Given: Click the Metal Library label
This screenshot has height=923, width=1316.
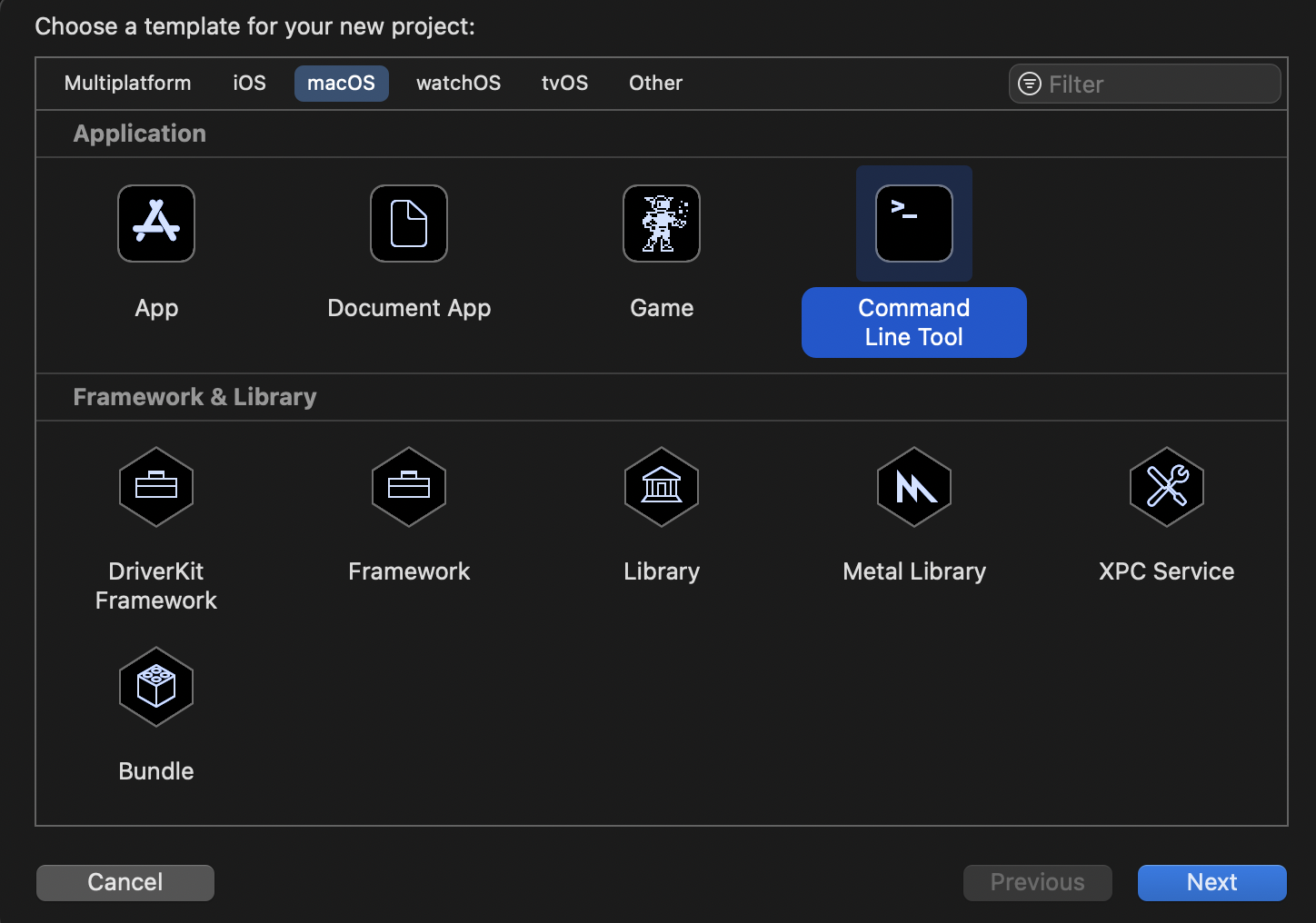Looking at the screenshot, I should tap(914, 571).
